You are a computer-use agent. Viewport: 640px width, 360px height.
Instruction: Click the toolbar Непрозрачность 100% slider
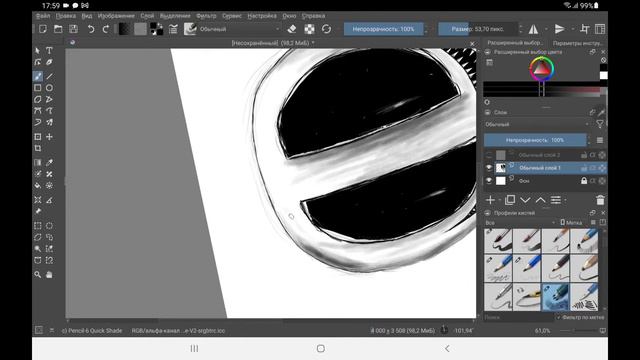pyautogui.click(x=384, y=29)
